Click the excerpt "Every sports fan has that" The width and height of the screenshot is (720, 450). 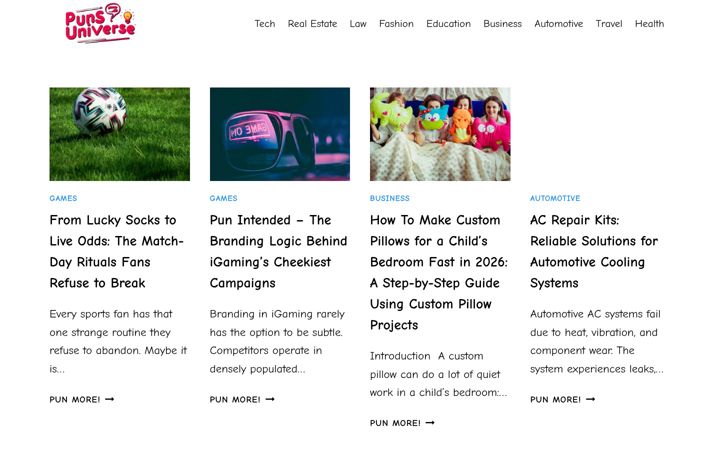click(111, 314)
